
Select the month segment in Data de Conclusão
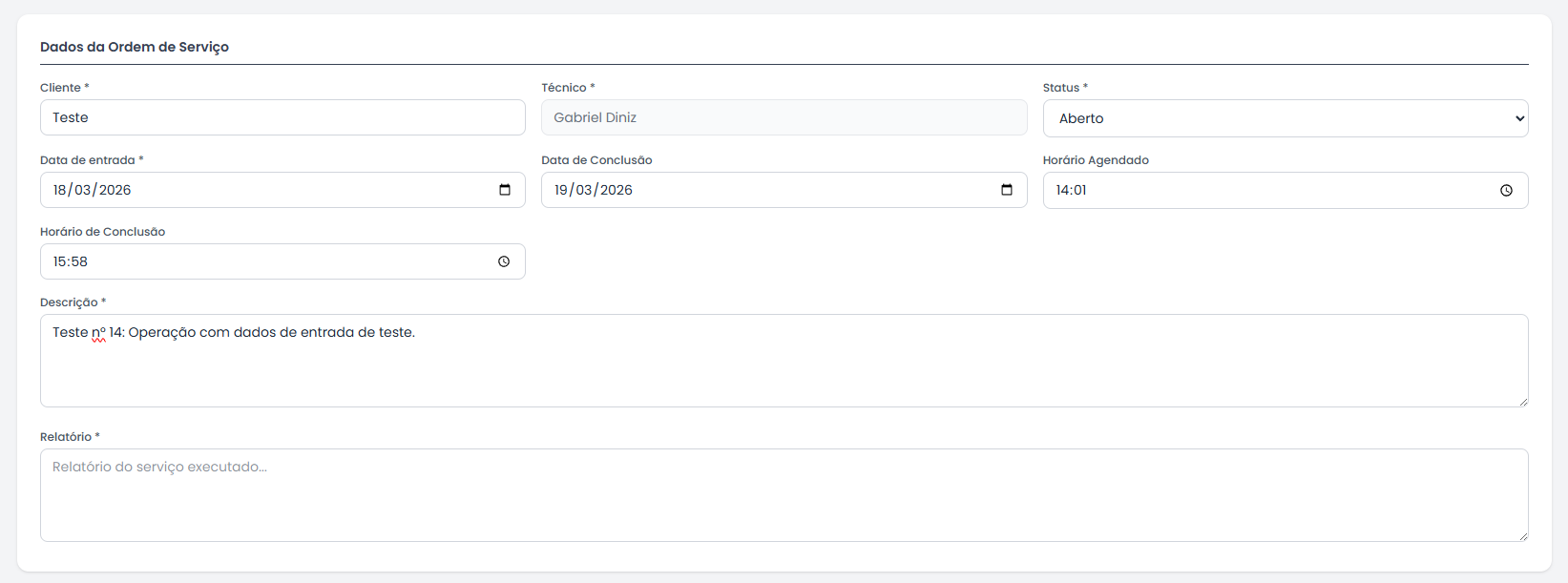(583, 190)
